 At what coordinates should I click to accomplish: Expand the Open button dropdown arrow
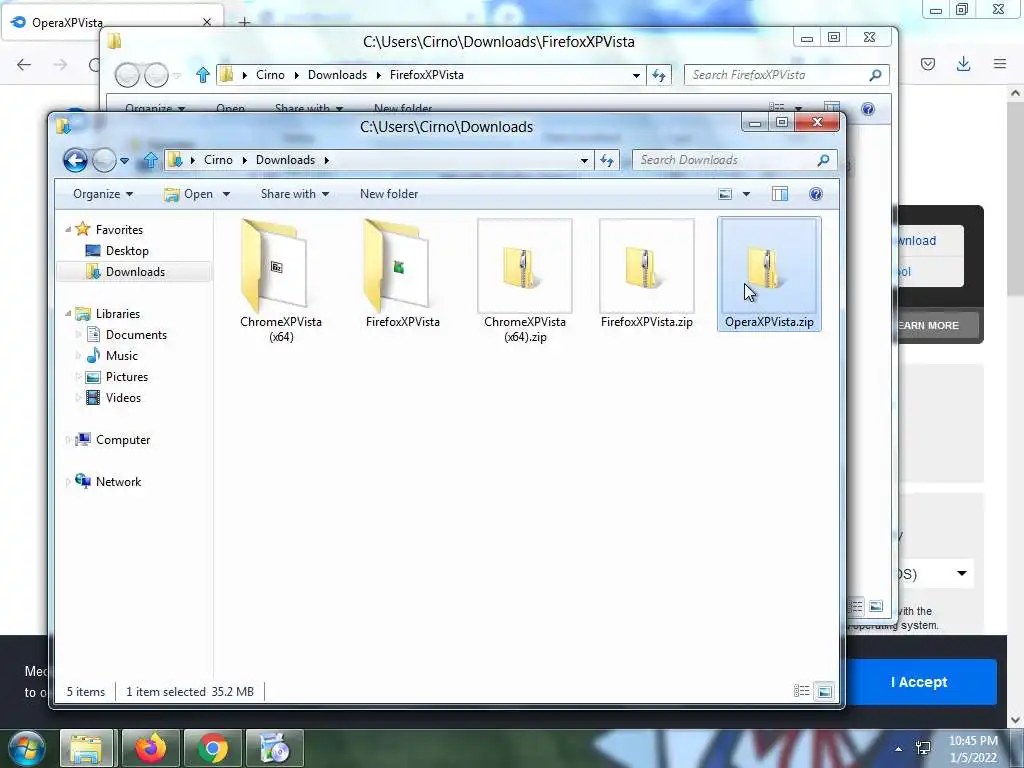pyautogui.click(x=226, y=194)
